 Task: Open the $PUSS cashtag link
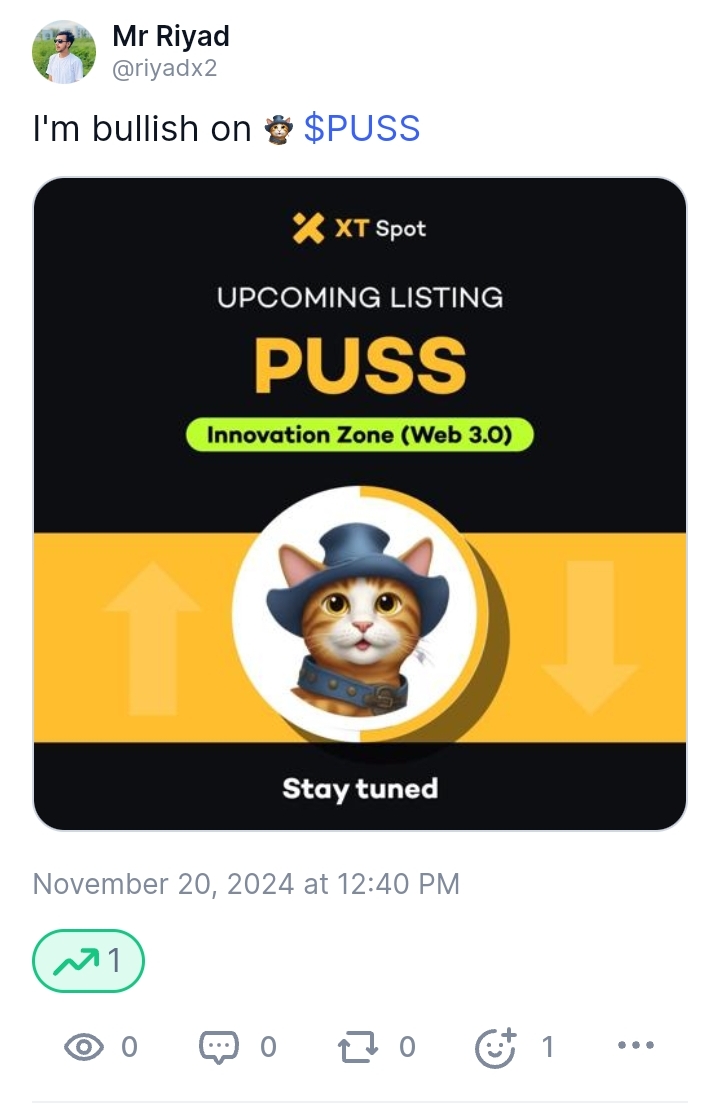click(362, 128)
